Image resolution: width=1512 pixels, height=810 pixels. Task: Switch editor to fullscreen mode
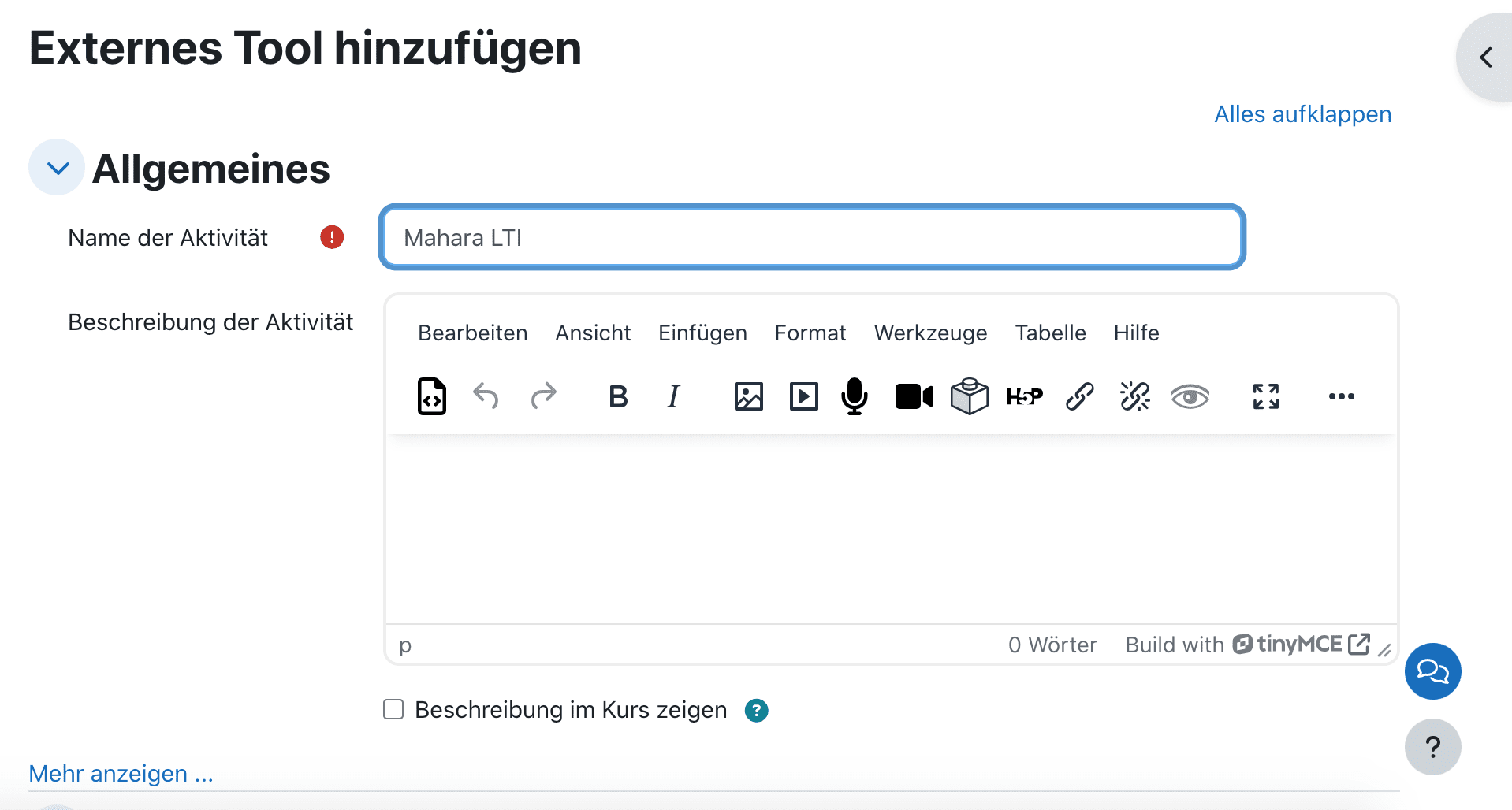(1265, 396)
